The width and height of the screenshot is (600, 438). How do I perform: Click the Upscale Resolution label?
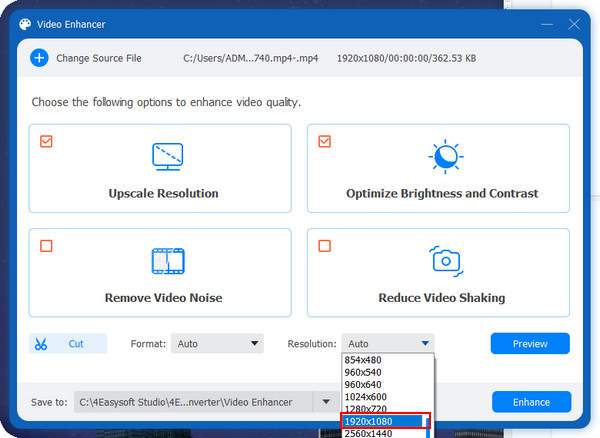[x=163, y=194]
